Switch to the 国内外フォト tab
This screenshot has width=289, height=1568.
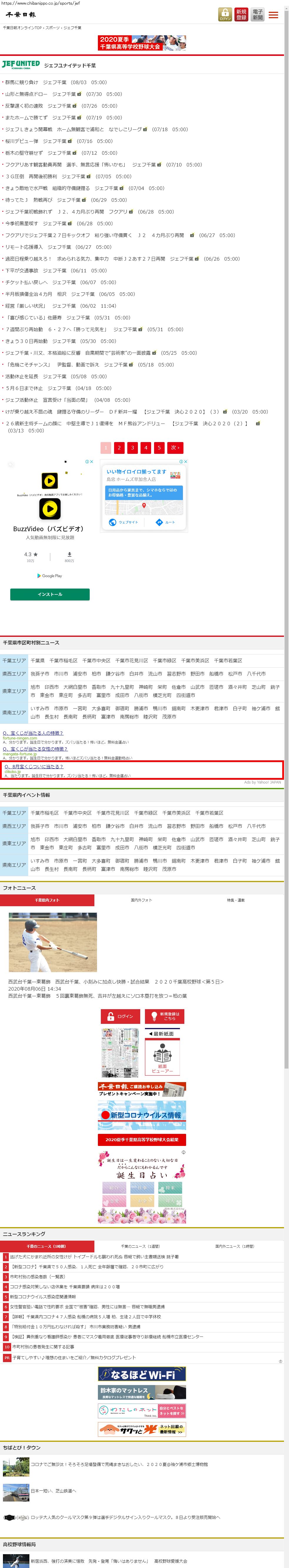tap(141, 900)
